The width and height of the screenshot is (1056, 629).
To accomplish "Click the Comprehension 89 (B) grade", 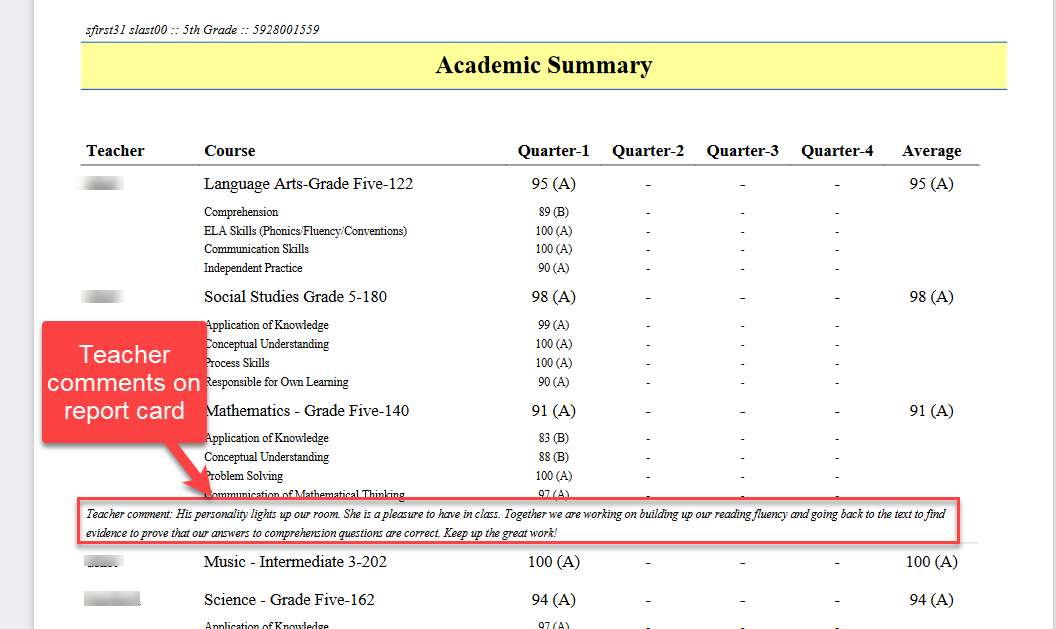I will (553, 212).
